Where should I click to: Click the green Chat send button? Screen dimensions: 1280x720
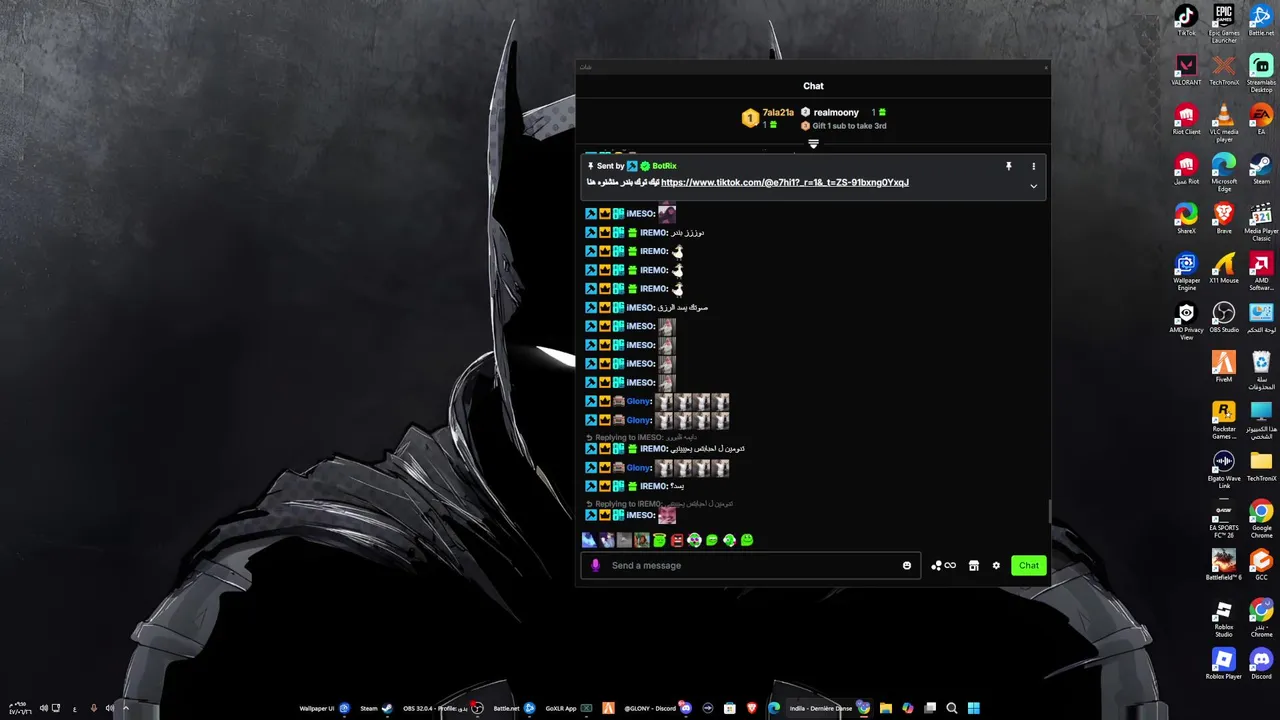(1028, 565)
